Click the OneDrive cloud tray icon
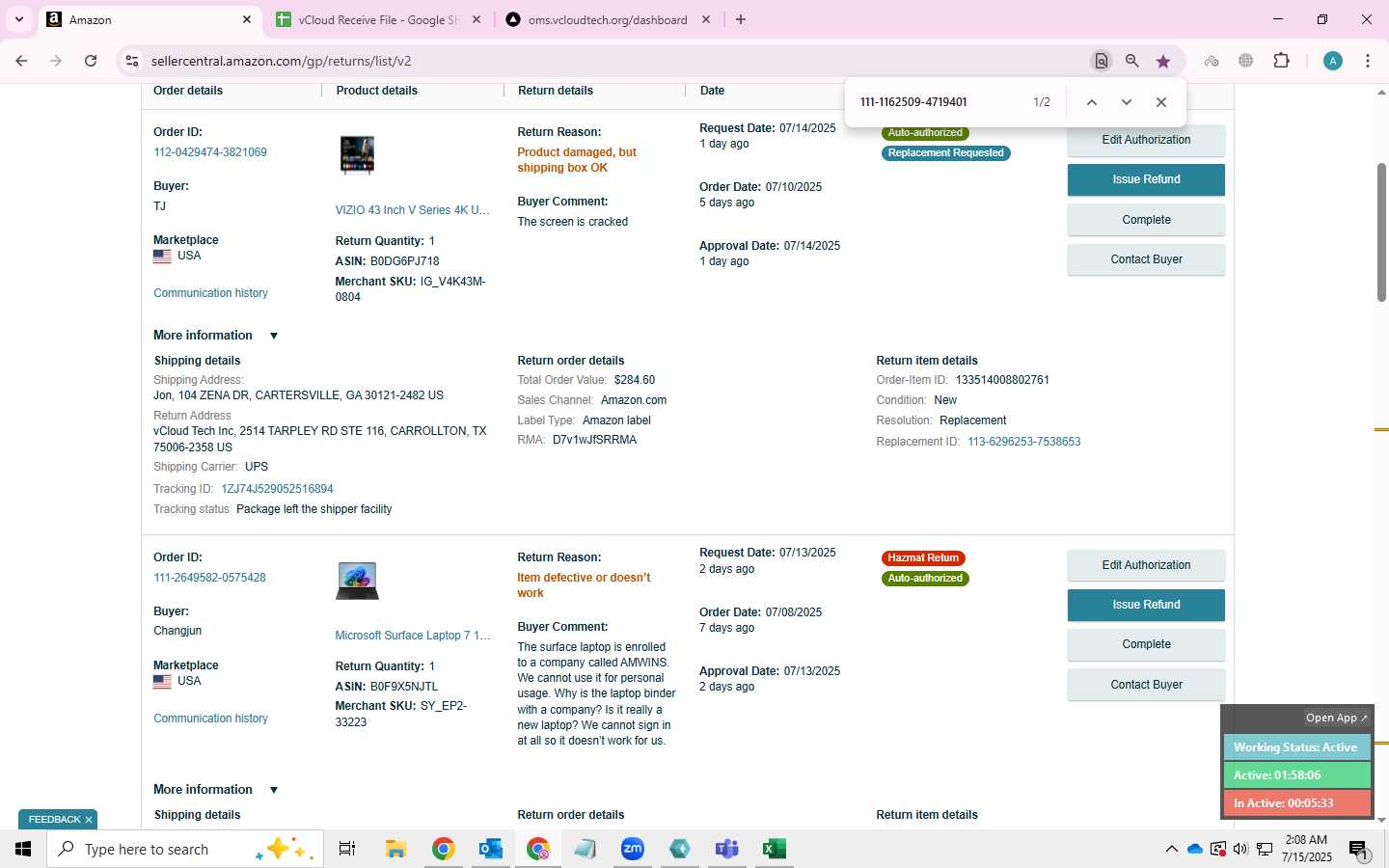 [x=1195, y=850]
